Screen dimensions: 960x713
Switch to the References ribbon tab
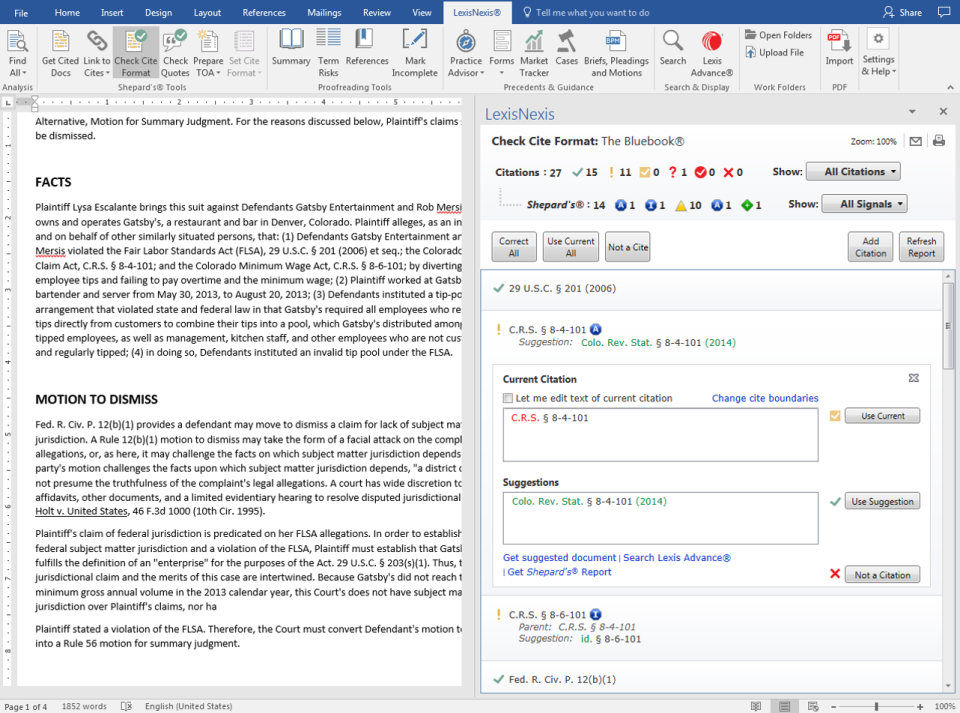click(x=263, y=13)
